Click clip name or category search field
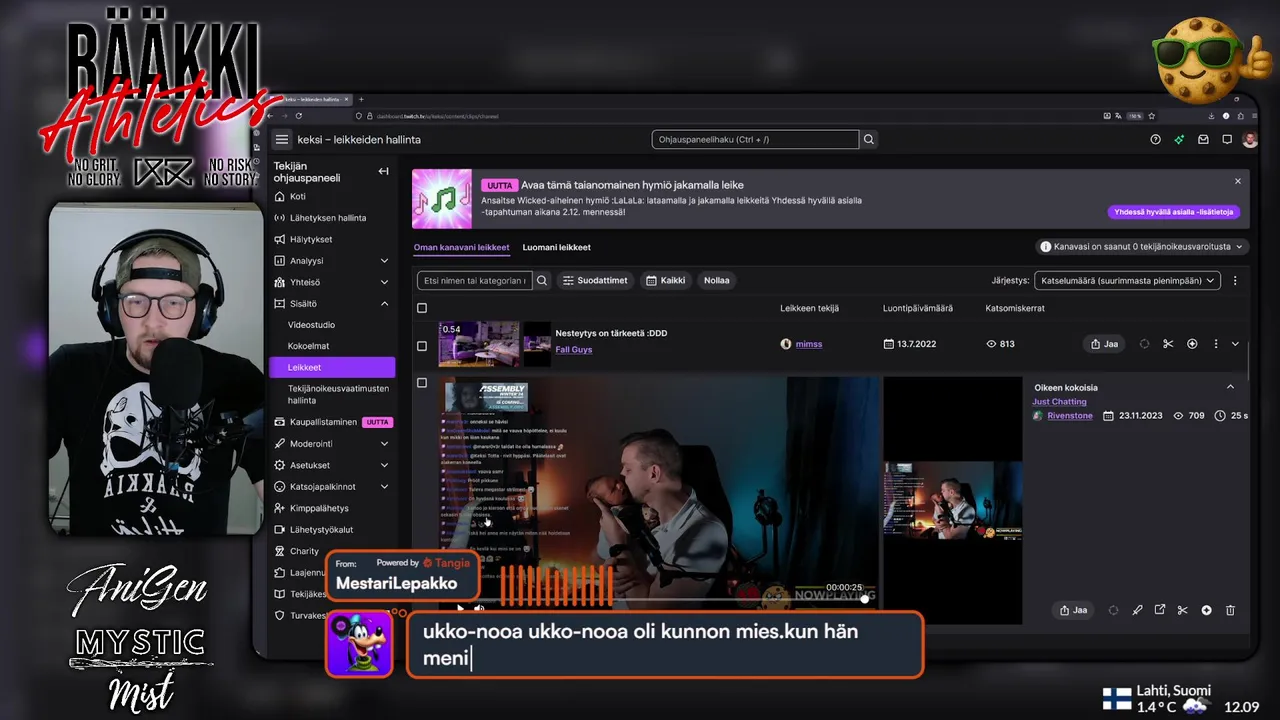 click(474, 281)
